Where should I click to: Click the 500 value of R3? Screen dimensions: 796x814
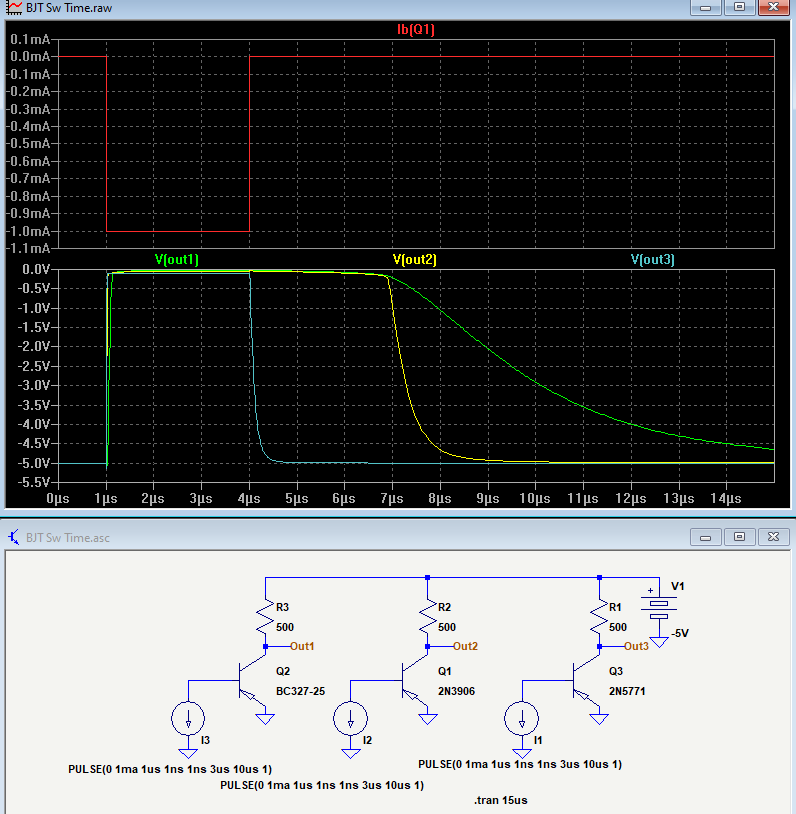(x=285, y=627)
